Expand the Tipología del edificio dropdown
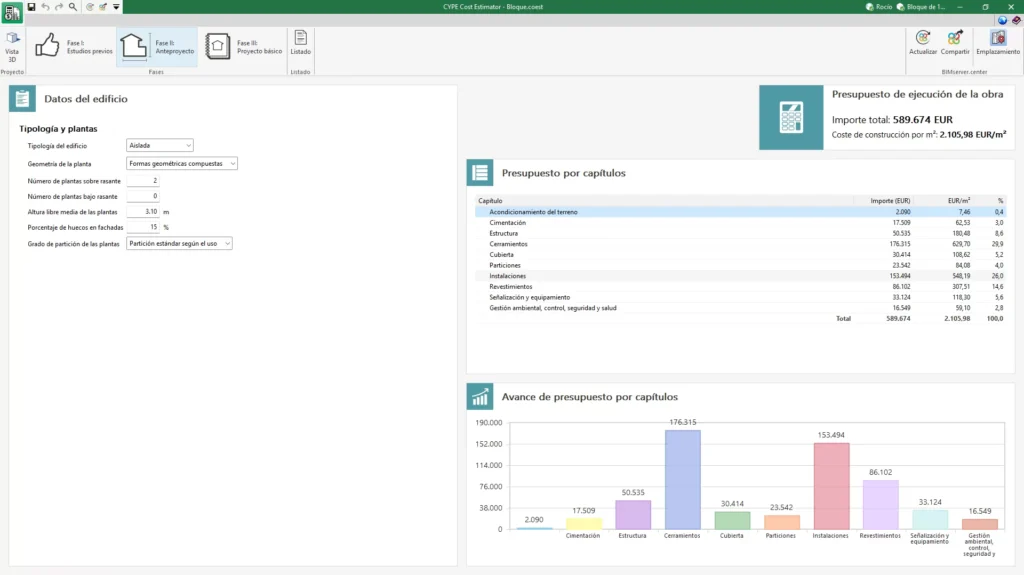Screen dimensions: 1024x575 (160, 145)
